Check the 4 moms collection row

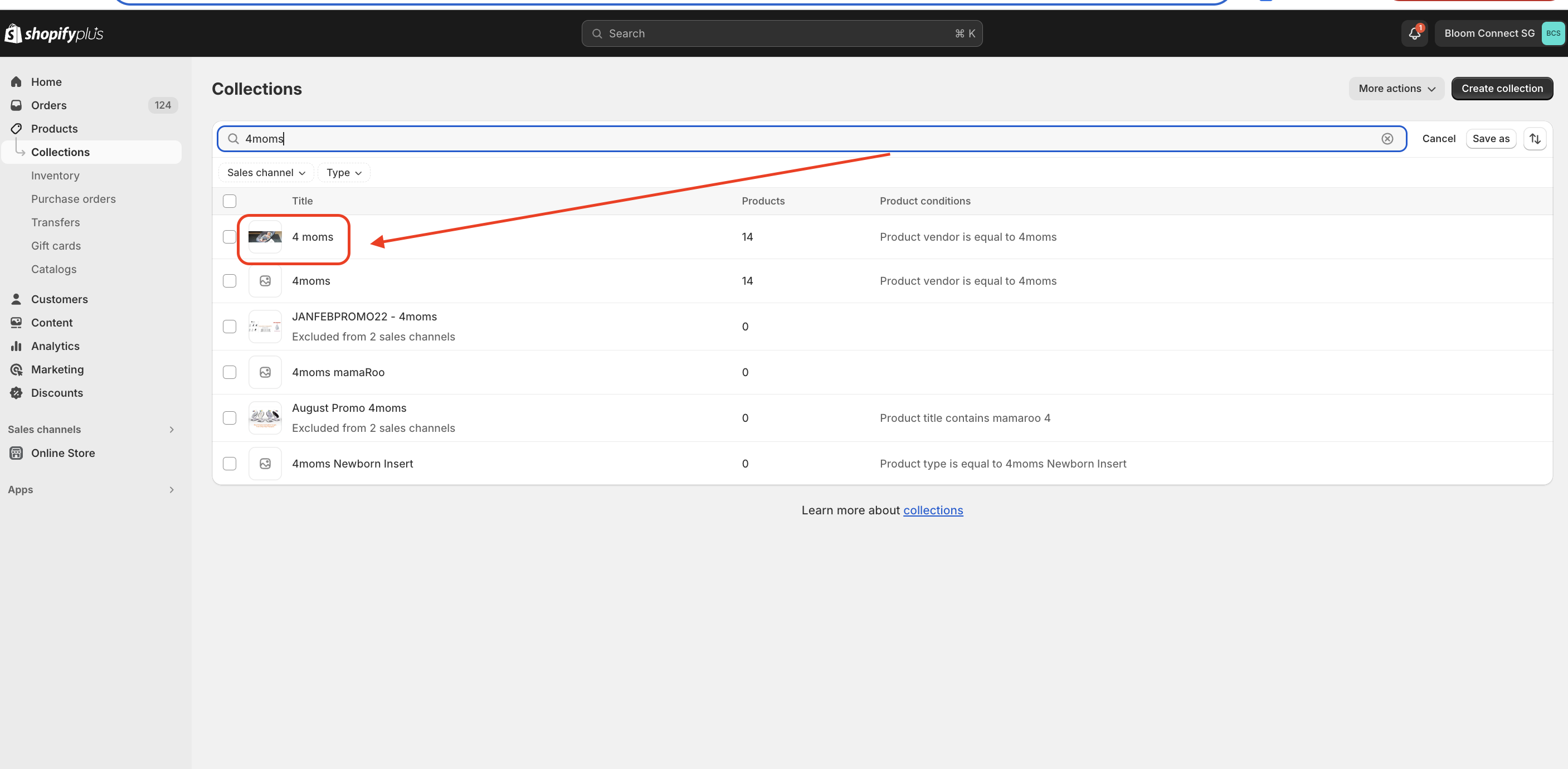click(230, 237)
